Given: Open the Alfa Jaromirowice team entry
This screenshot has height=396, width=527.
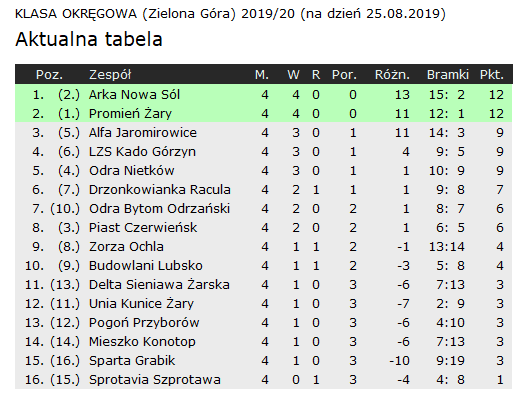Looking at the screenshot, I should coord(143,133).
